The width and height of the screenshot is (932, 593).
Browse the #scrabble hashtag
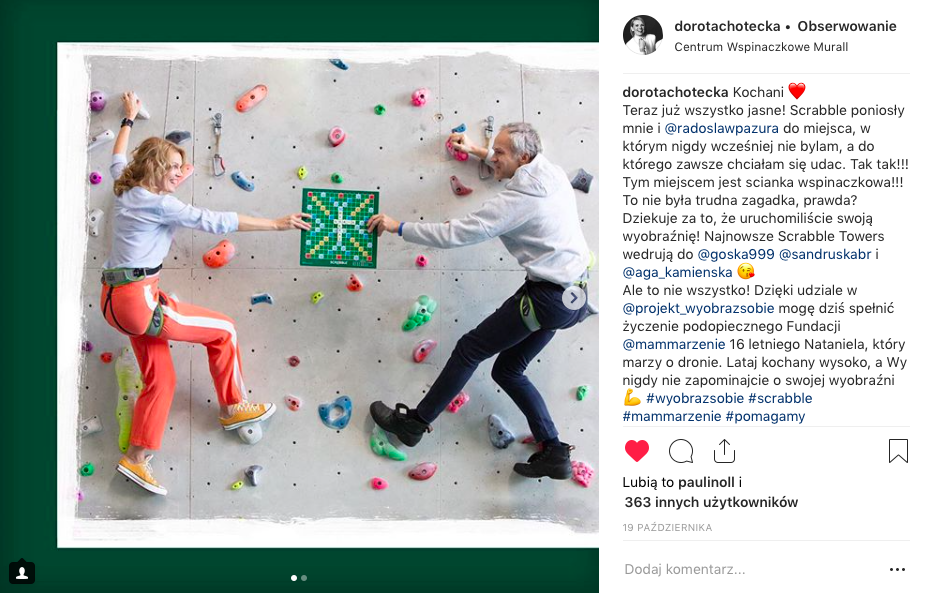pos(780,398)
